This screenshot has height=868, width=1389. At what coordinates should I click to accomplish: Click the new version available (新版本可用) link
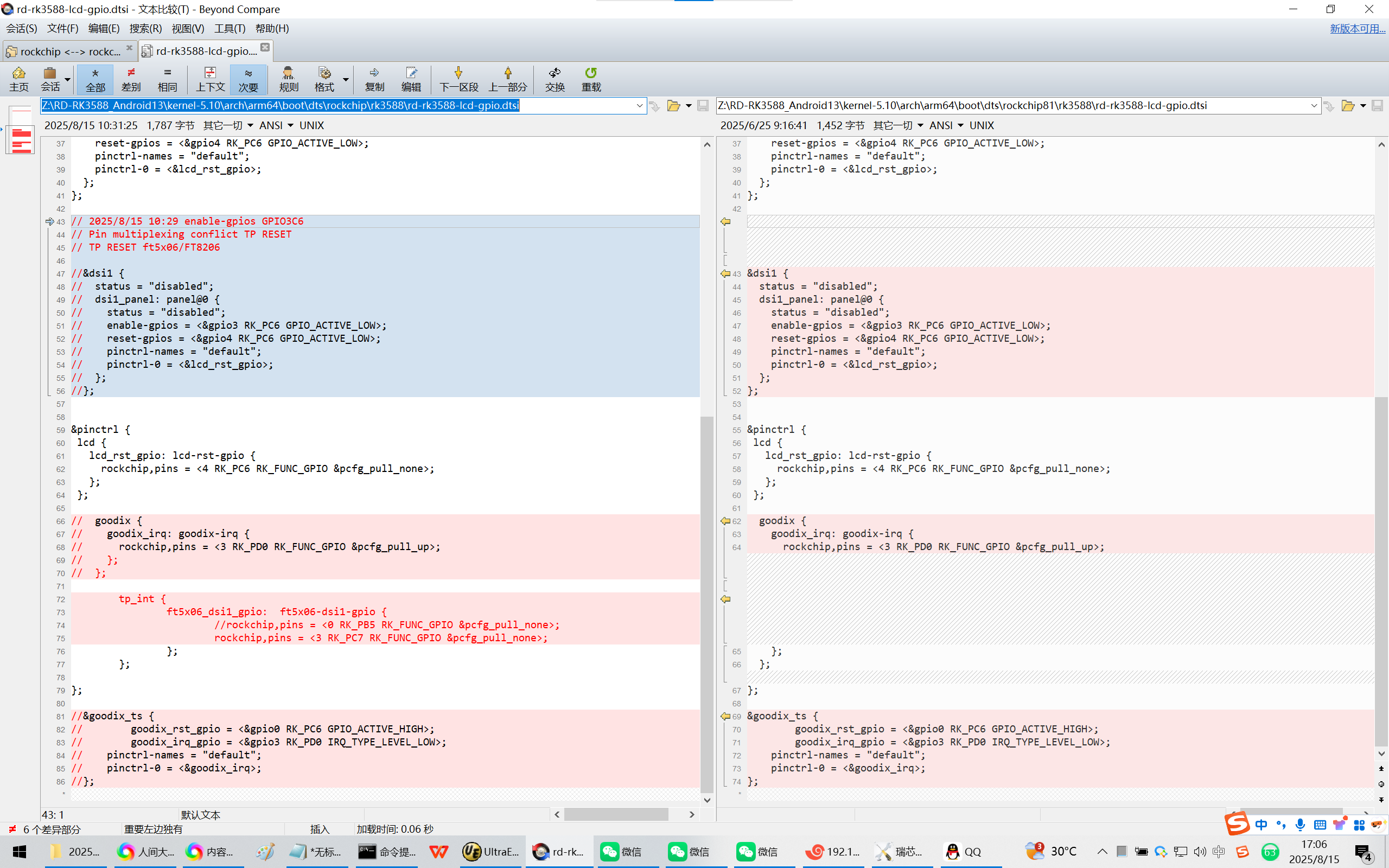point(1358,28)
